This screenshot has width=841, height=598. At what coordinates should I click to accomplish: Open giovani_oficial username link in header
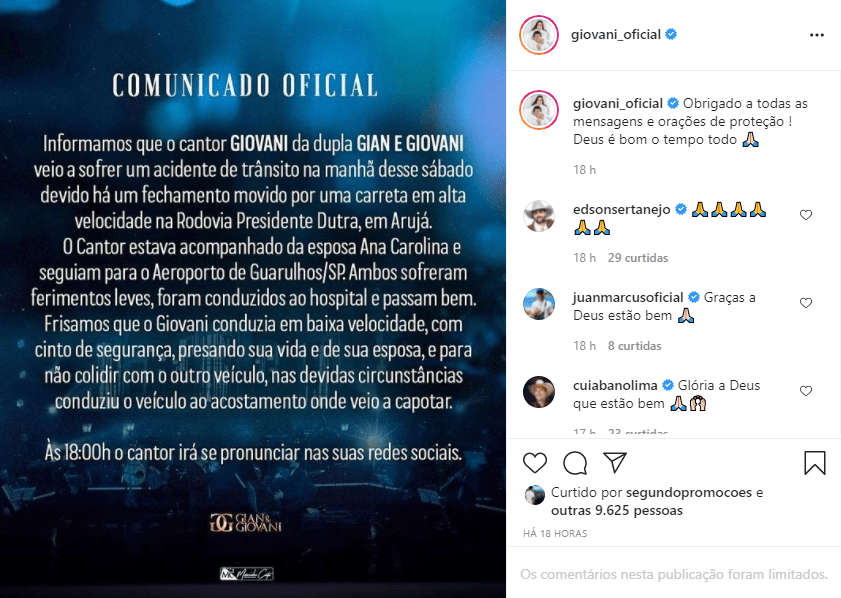(x=616, y=34)
